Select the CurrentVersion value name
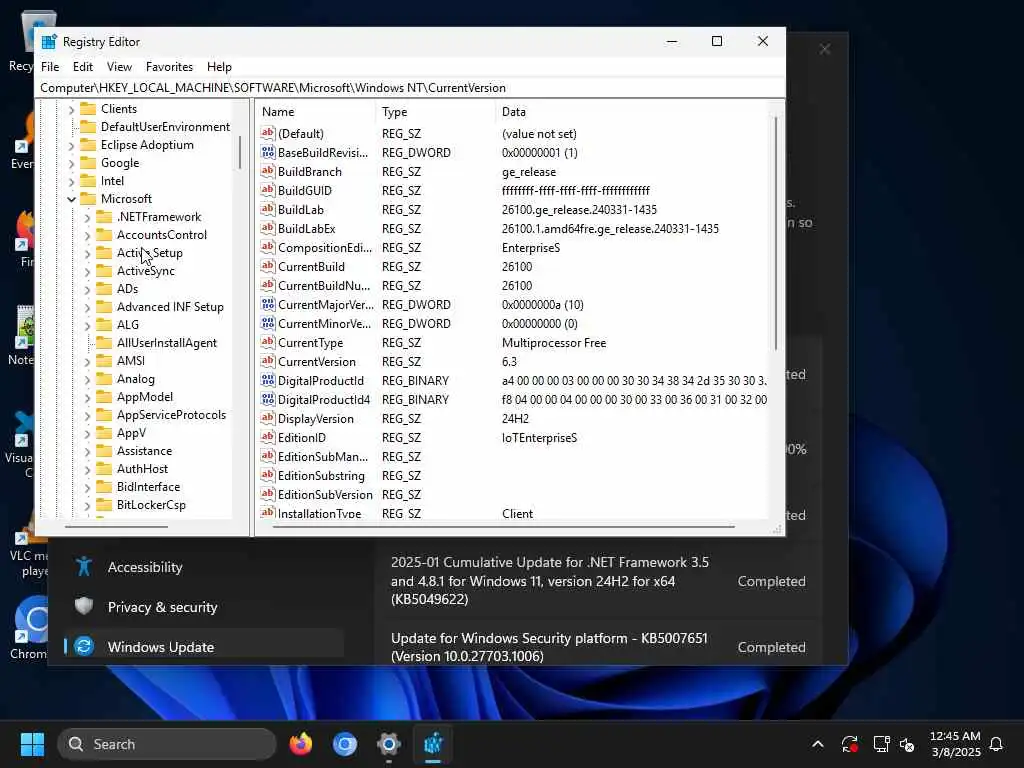1024x768 pixels. pyautogui.click(x=317, y=362)
